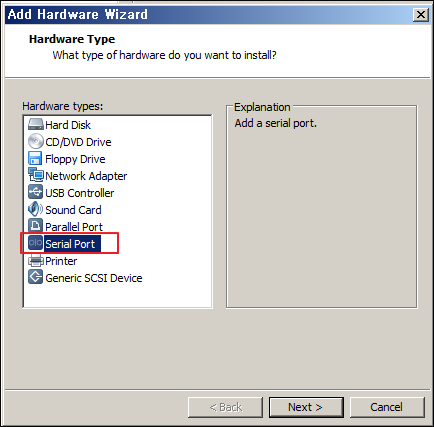Click the Parallel Port icon
Image resolution: width=434 pixels, height=427 pixels.
click(35, 226)
